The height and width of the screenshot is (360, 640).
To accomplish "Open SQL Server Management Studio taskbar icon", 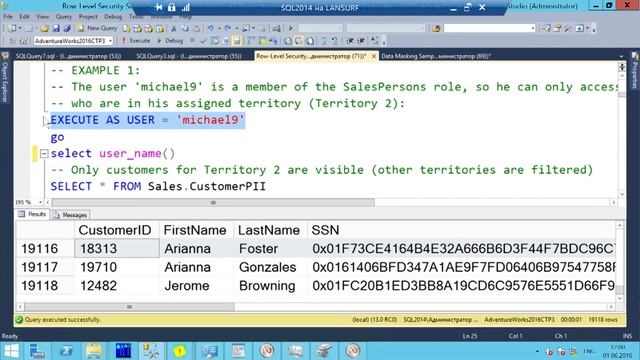I will [151, 351].
